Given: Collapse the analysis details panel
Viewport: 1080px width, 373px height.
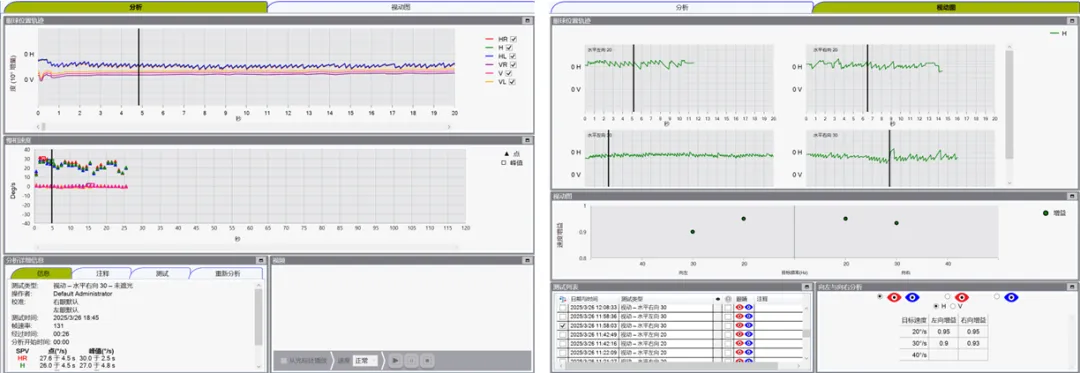Looking at the screenshot, I should (x=261, y=260).
